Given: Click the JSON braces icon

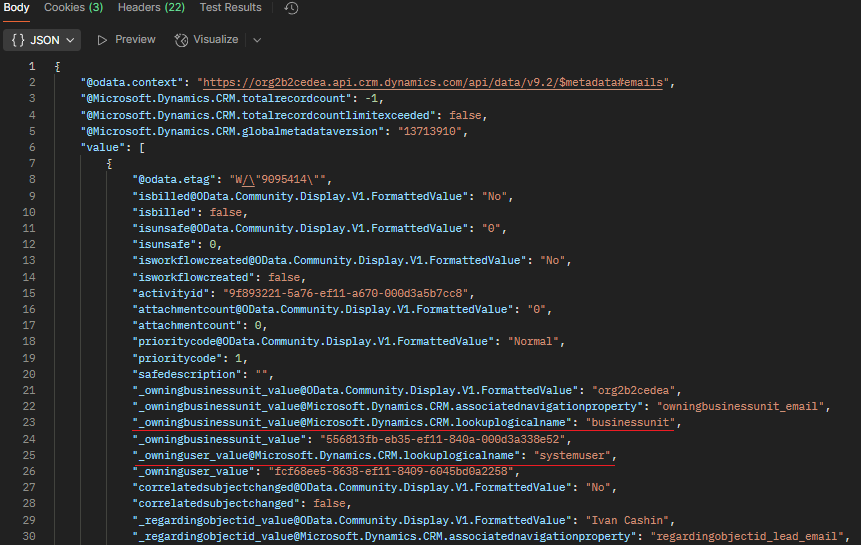Looking at the screenshot, I should pyautogui.click(x=18, y=40).
